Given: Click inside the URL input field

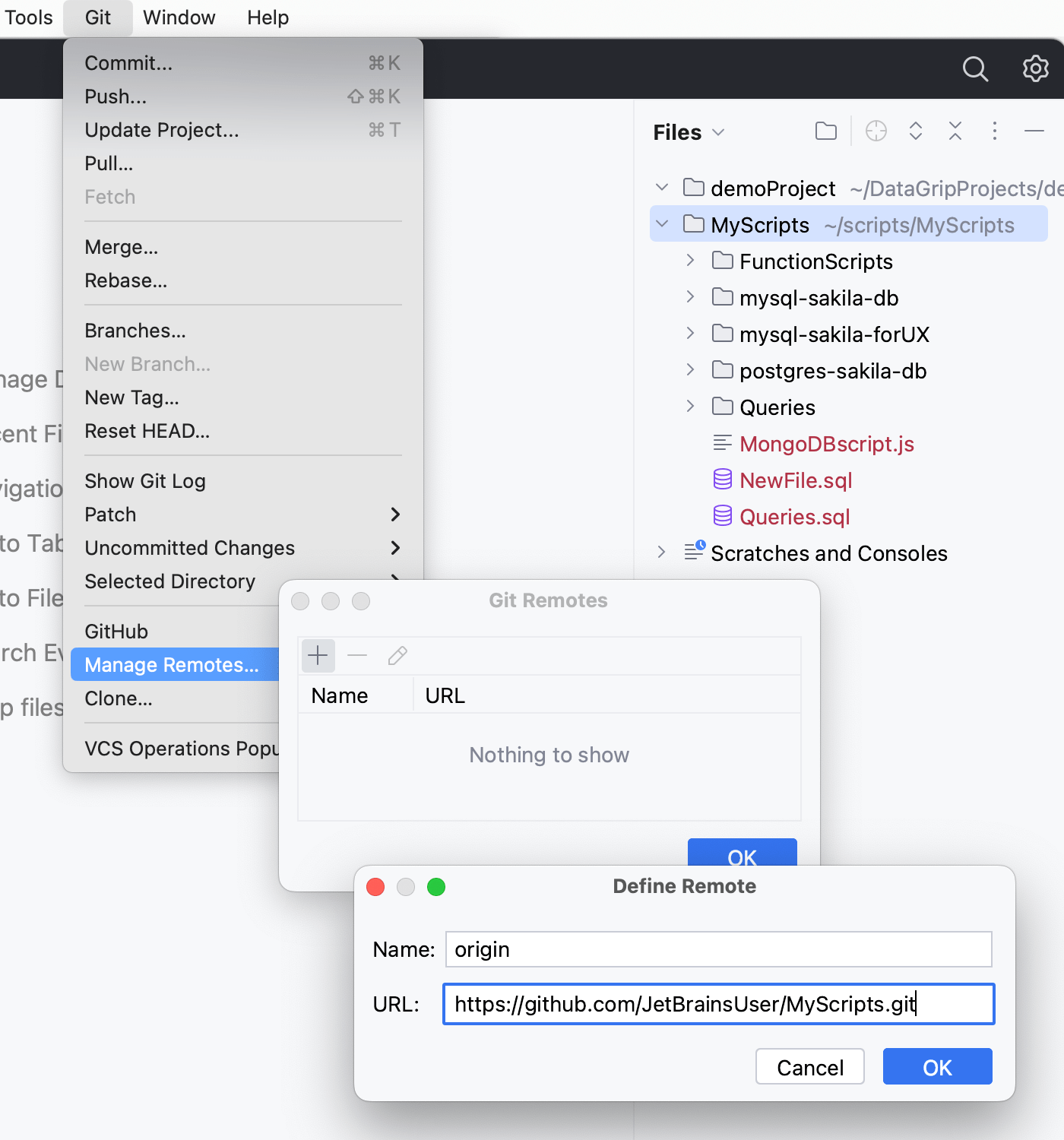Looking at the screenshot, I should 718,1004.
